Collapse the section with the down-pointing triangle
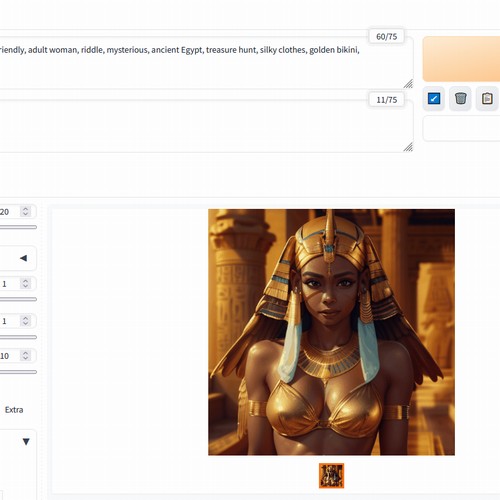The image size is (500, 500). pos(26,442)
